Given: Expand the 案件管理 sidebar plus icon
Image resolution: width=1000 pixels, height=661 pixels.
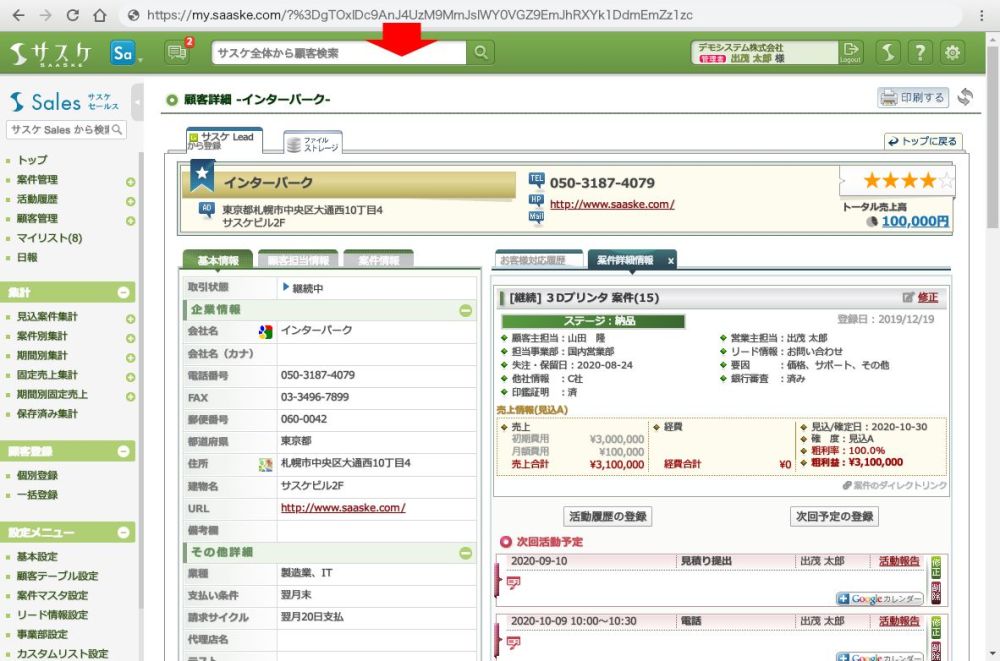Looking at the screenshot, I should point(130,181).
